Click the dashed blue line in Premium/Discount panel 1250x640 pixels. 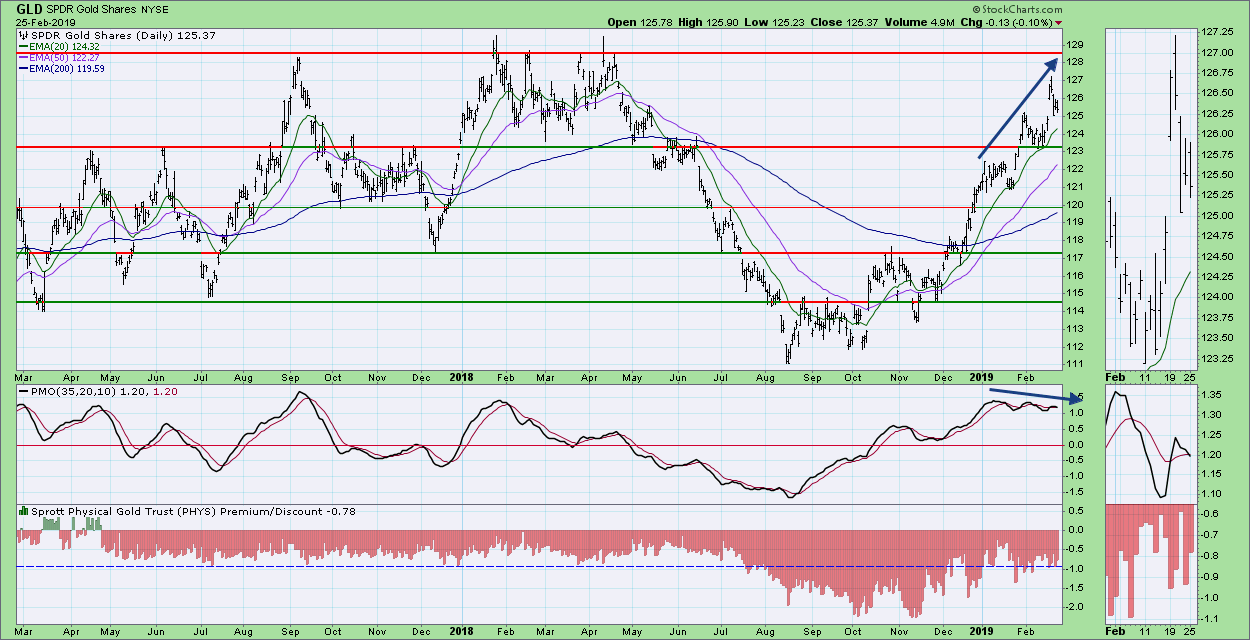[x=400, y=567]
